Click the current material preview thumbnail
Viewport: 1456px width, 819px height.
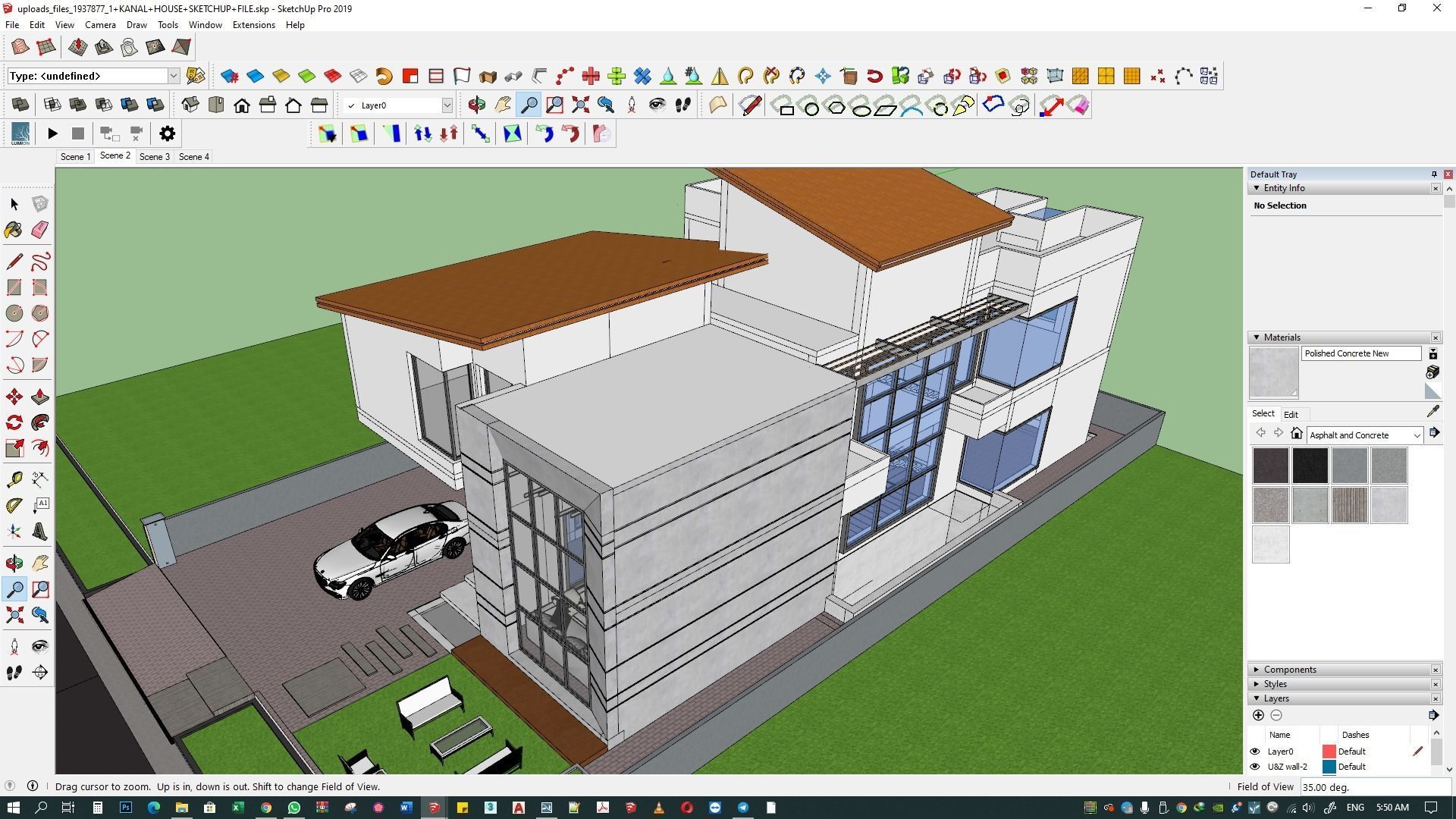[x=1273, y=372]
